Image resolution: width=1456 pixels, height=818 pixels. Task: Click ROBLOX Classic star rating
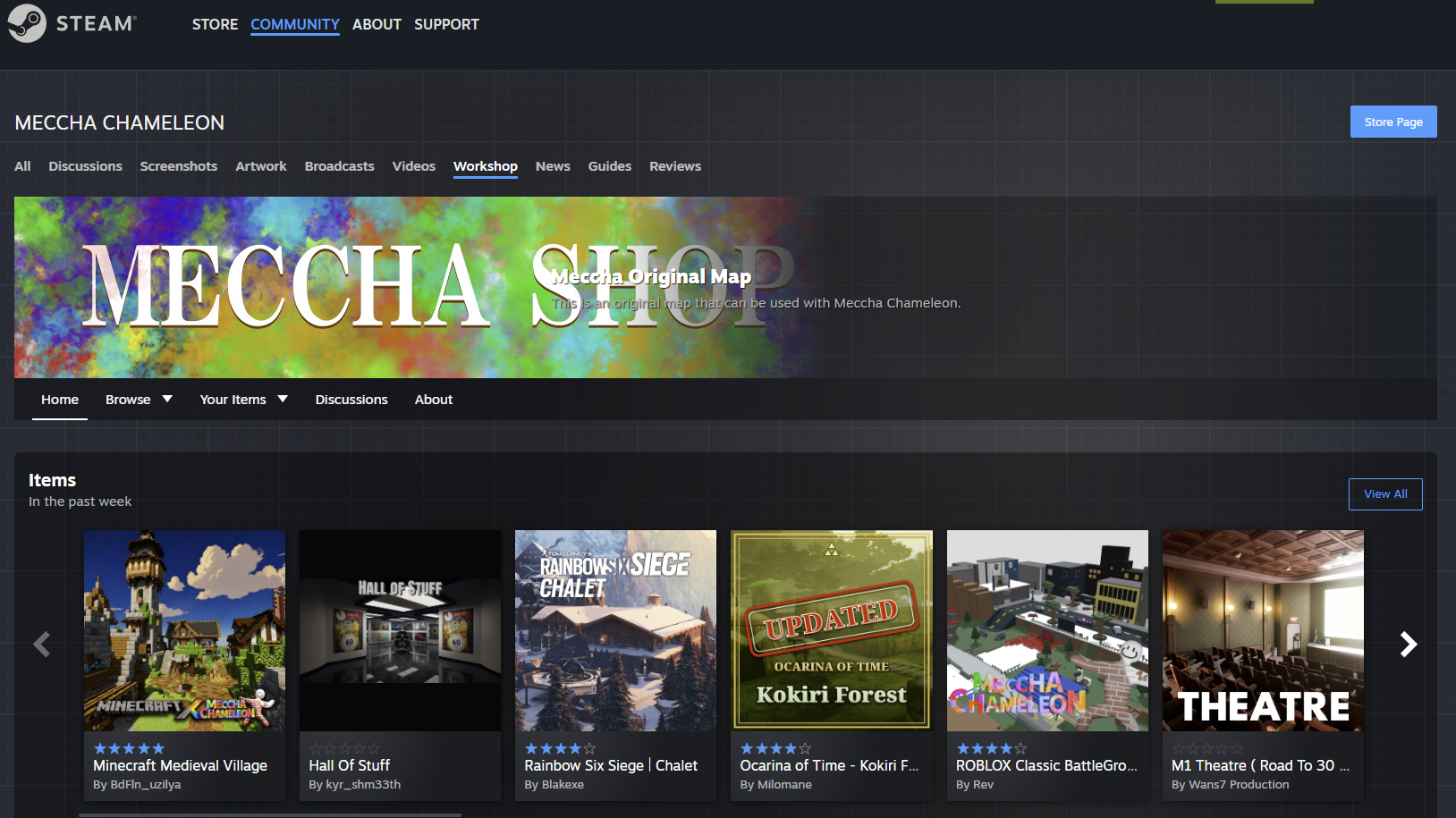point(991,748)
